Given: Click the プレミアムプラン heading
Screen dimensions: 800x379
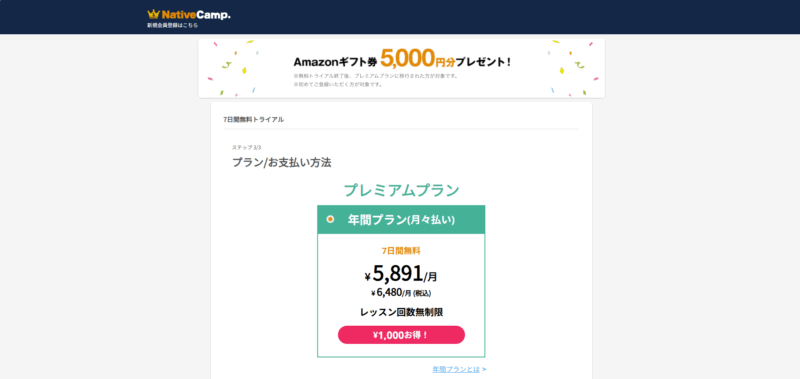Looking at the screenshot, I should click(x=401, y=190).
